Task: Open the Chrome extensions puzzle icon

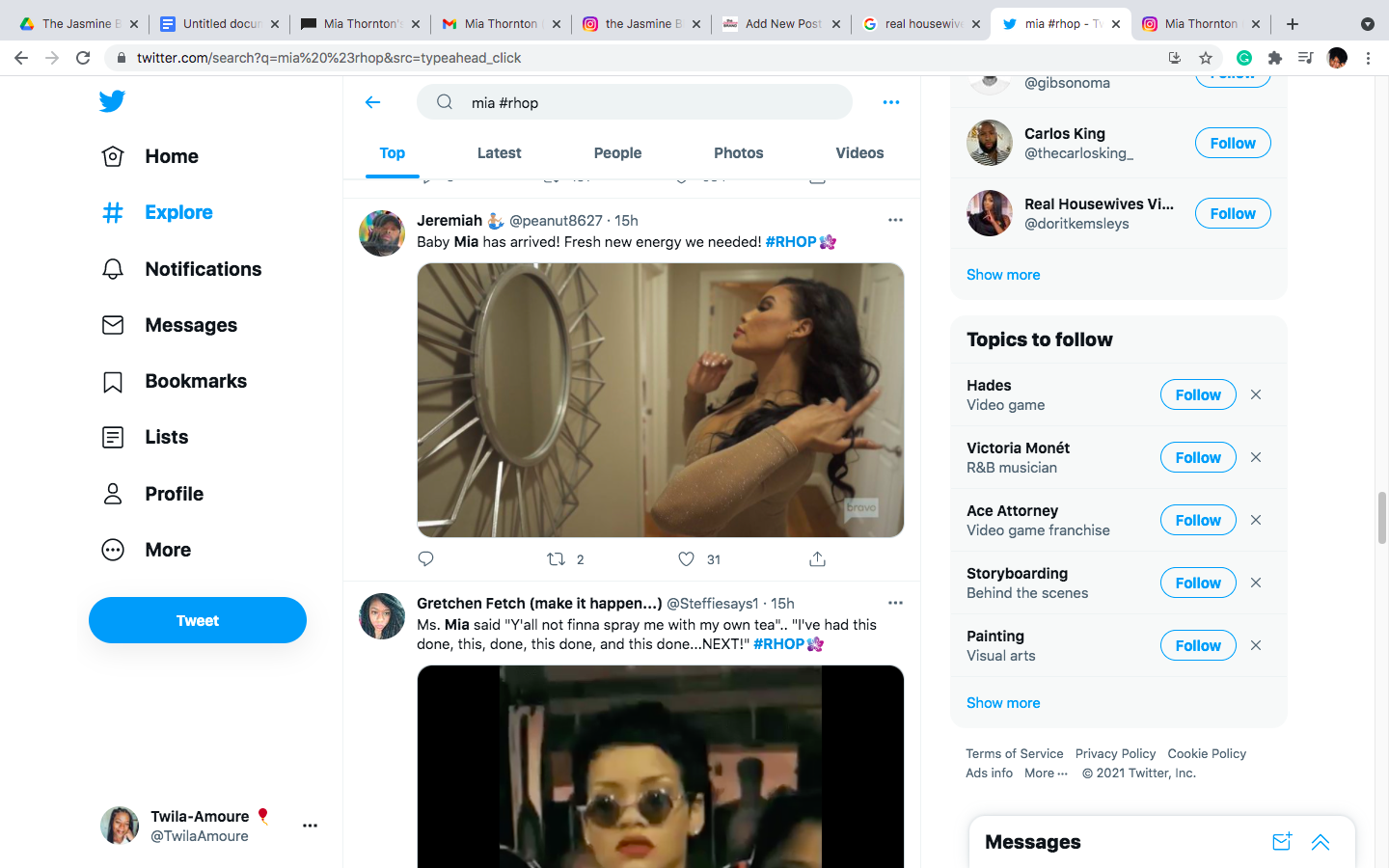Action: 1275,58
